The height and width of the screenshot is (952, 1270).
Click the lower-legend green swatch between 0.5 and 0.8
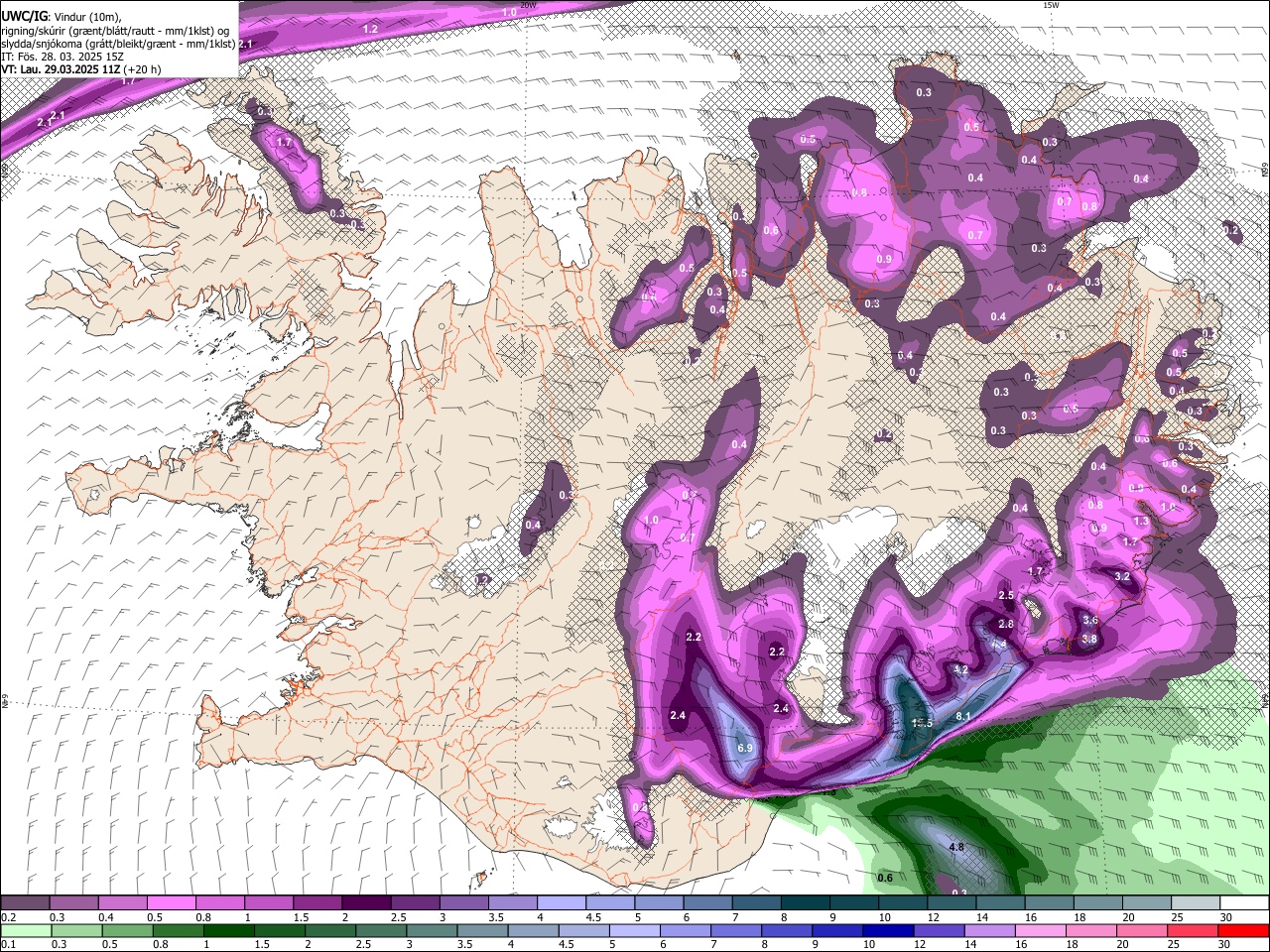pyautogui.click(x=128, y=930)
